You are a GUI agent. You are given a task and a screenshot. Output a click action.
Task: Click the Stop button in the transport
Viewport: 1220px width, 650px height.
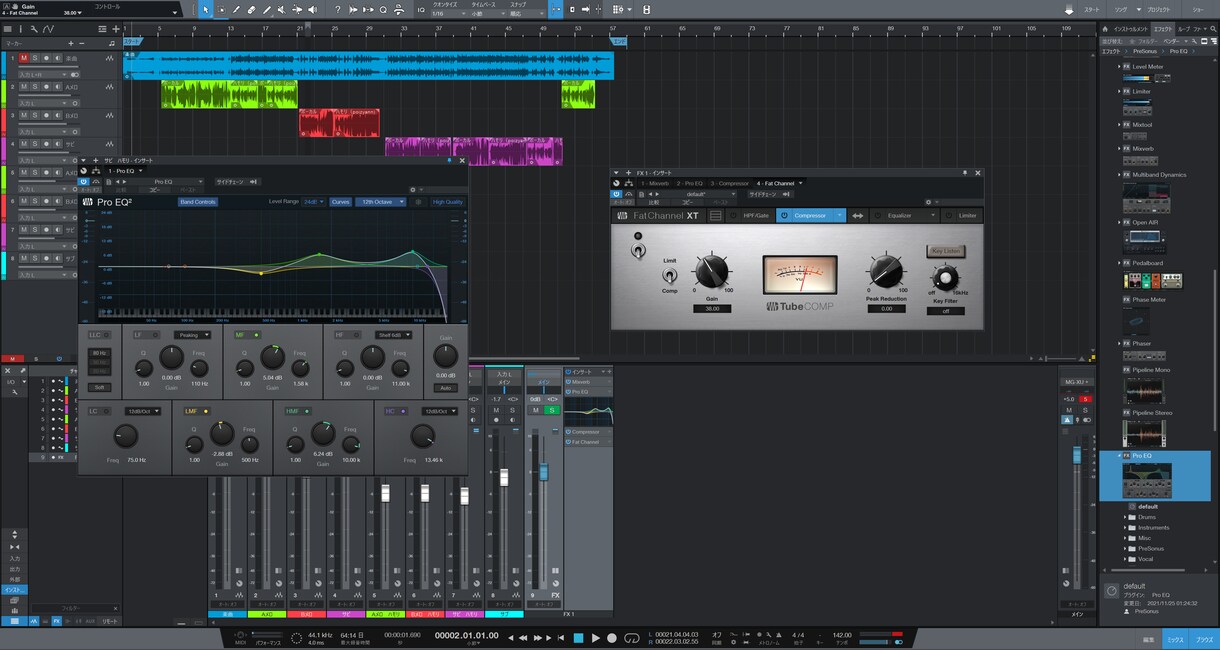(x=577, y=638)
